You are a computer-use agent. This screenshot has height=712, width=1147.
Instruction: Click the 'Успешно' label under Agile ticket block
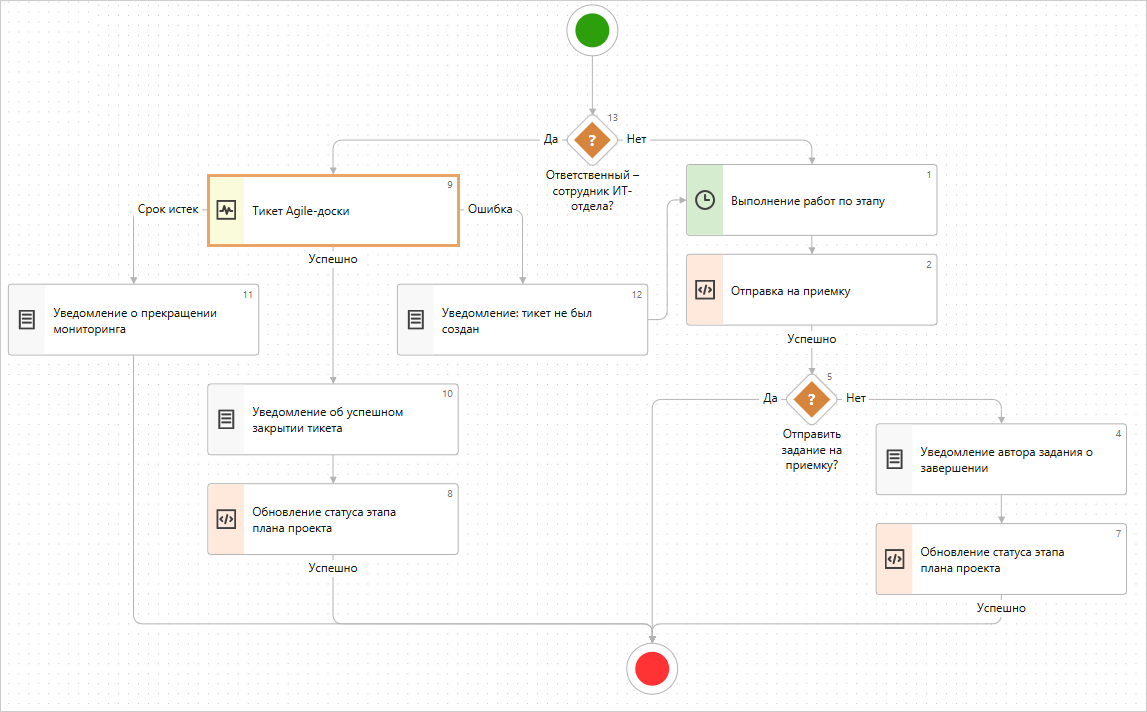[332, 259]
